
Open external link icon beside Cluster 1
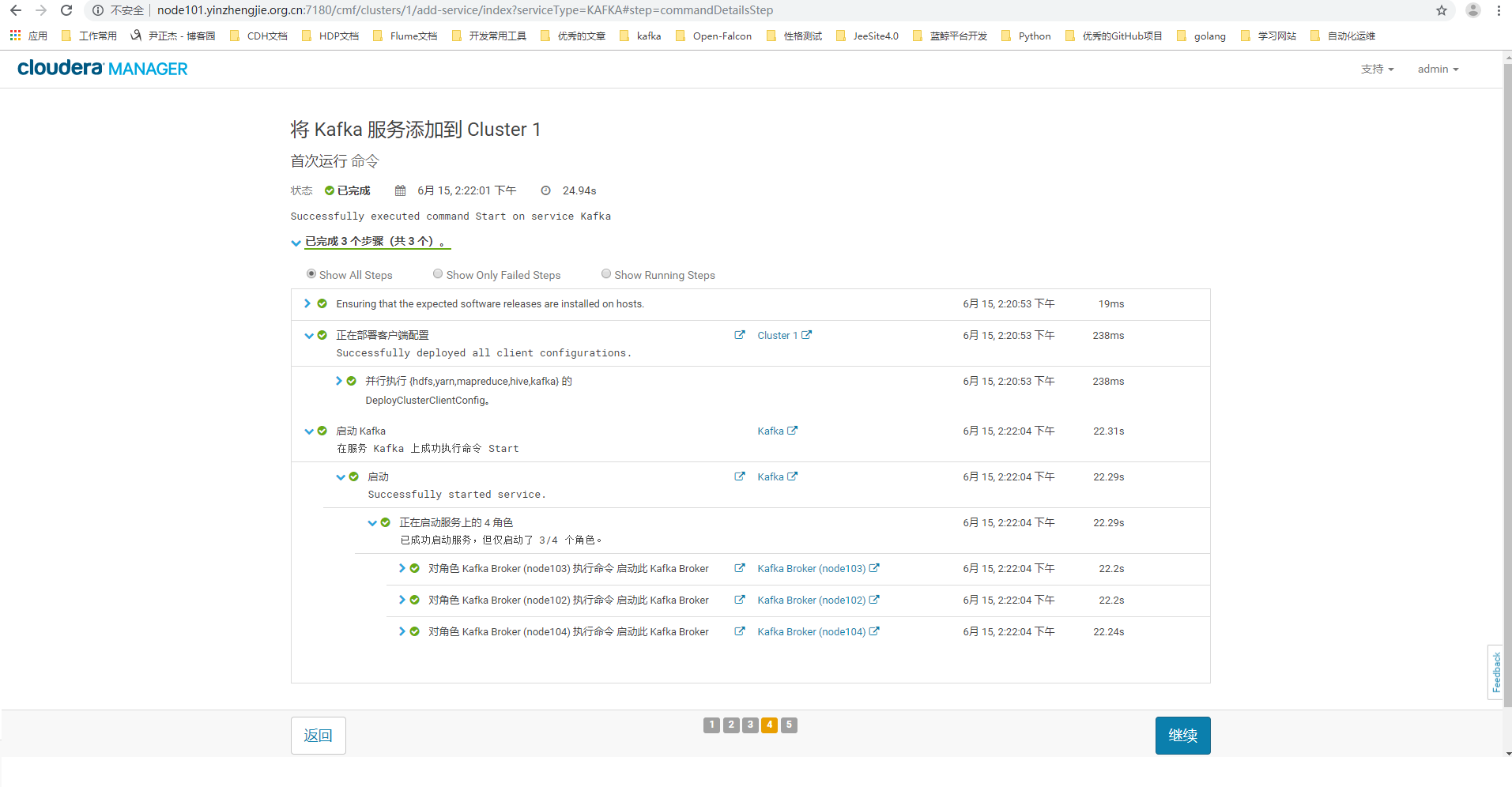pyautogui.click(x=806, y=335)
